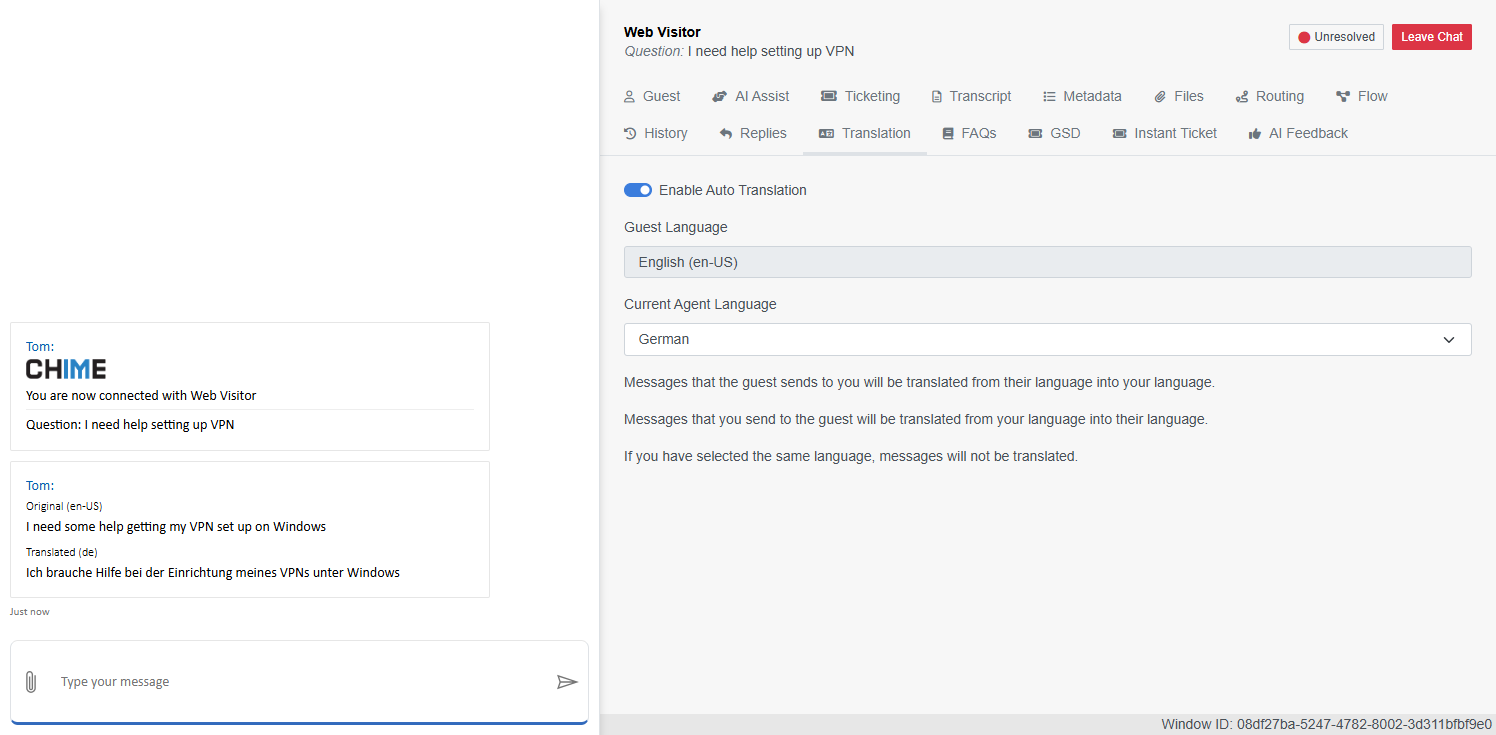Screen dimensions: 1496x735
Task: Click the AI Assist handshake icon
Action: (x=719, y=97)
